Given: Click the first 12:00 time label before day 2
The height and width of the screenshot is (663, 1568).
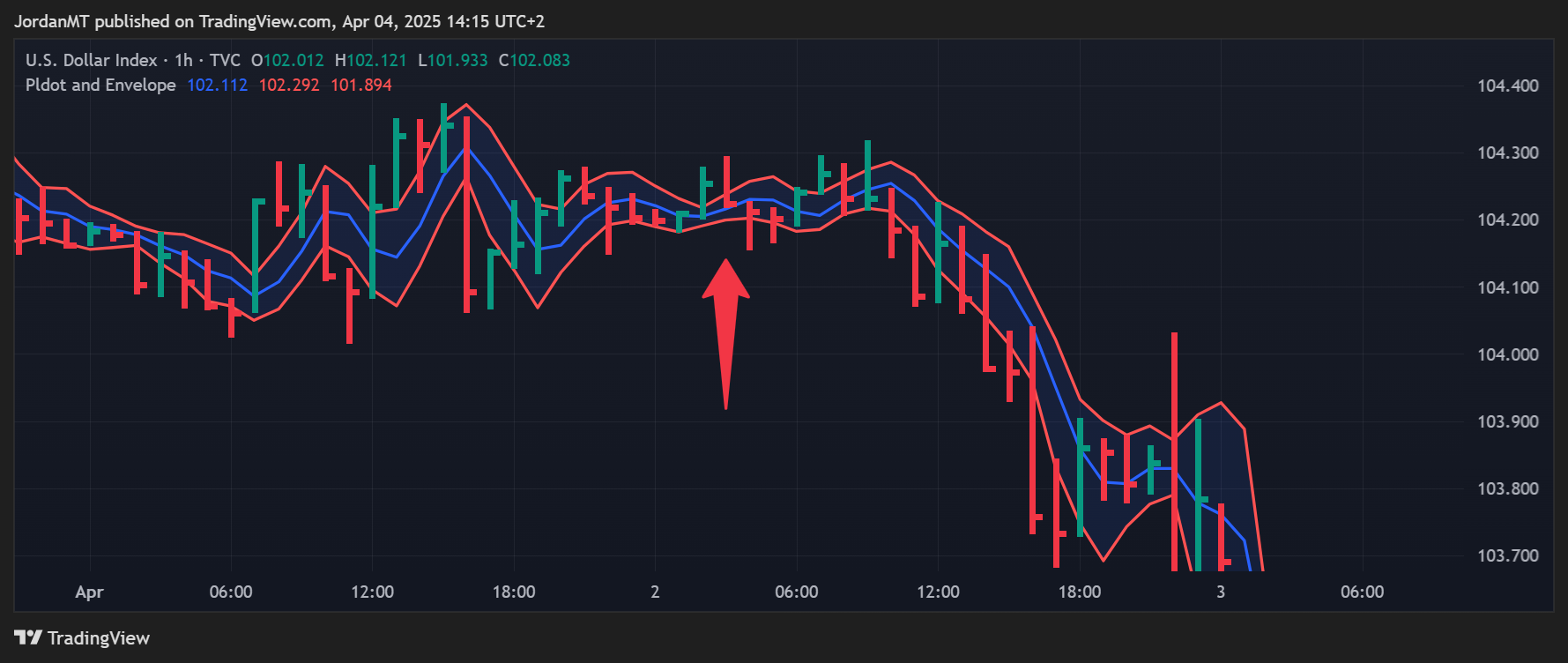Looking at the screenshot, I should tap(373, 592).
